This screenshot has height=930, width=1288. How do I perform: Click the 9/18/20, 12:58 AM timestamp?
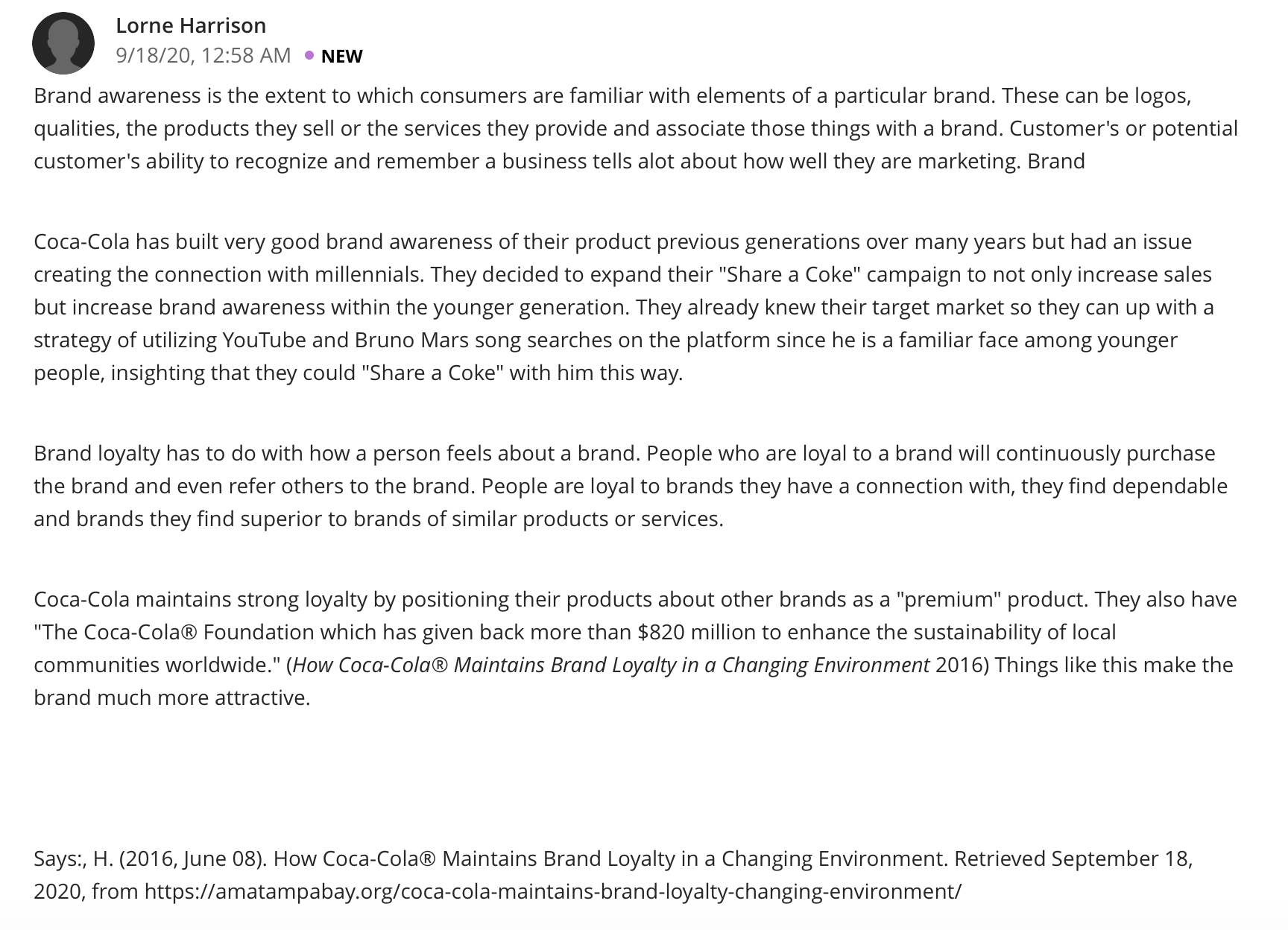tap(203, 55)
